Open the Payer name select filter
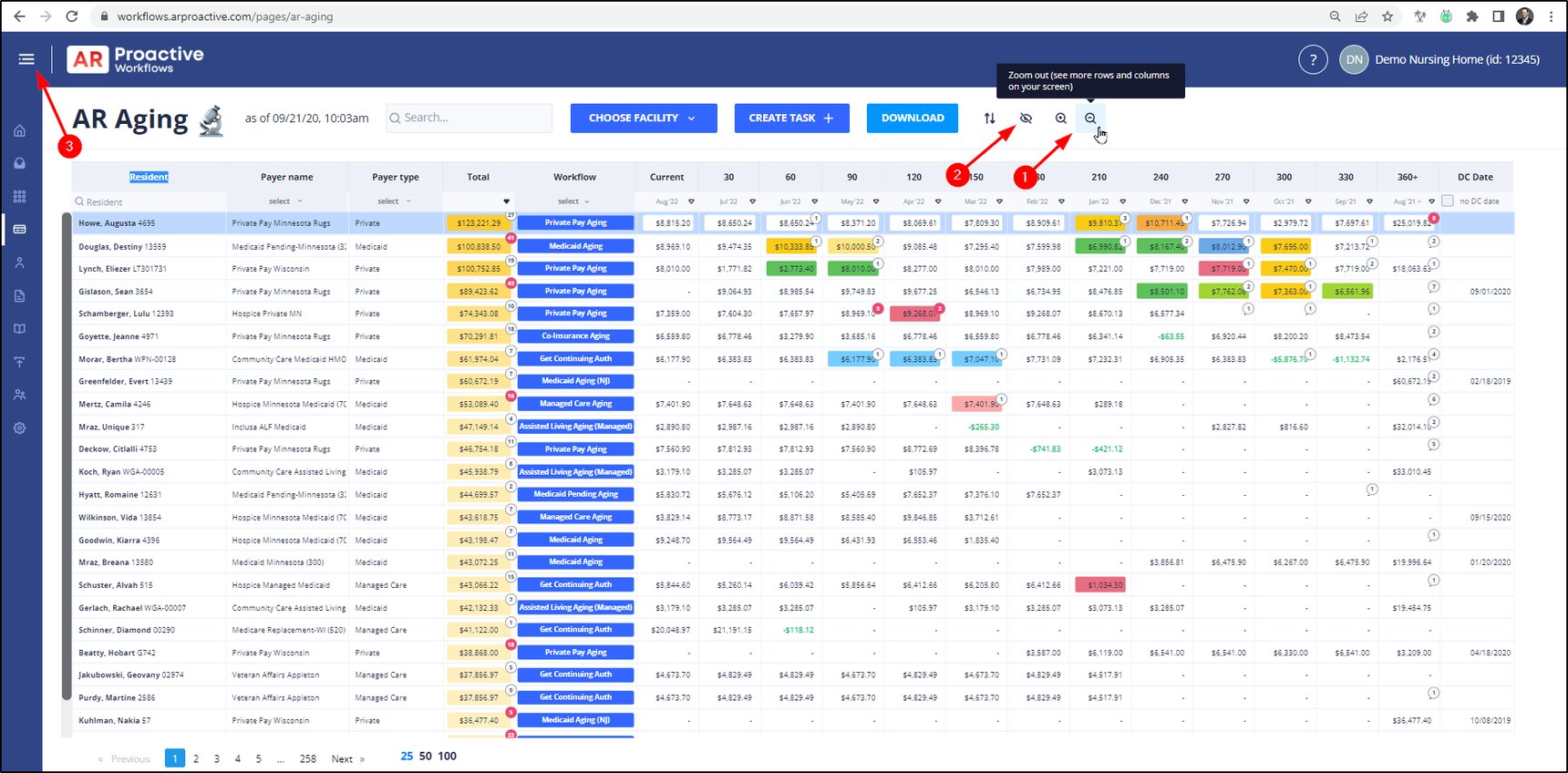This screenshot has height=773, width=1568. tap(285, 201)
